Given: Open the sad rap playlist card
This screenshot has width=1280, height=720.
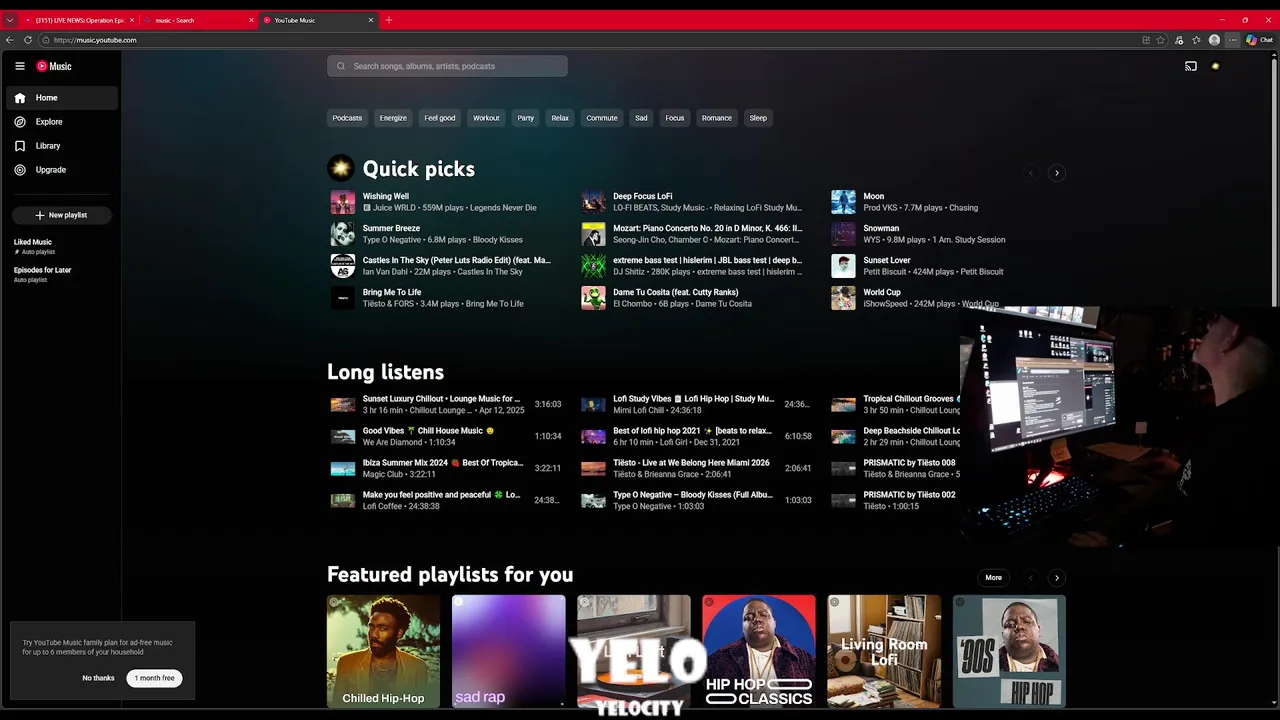Looking at the screenshot, I should [508, 651].
